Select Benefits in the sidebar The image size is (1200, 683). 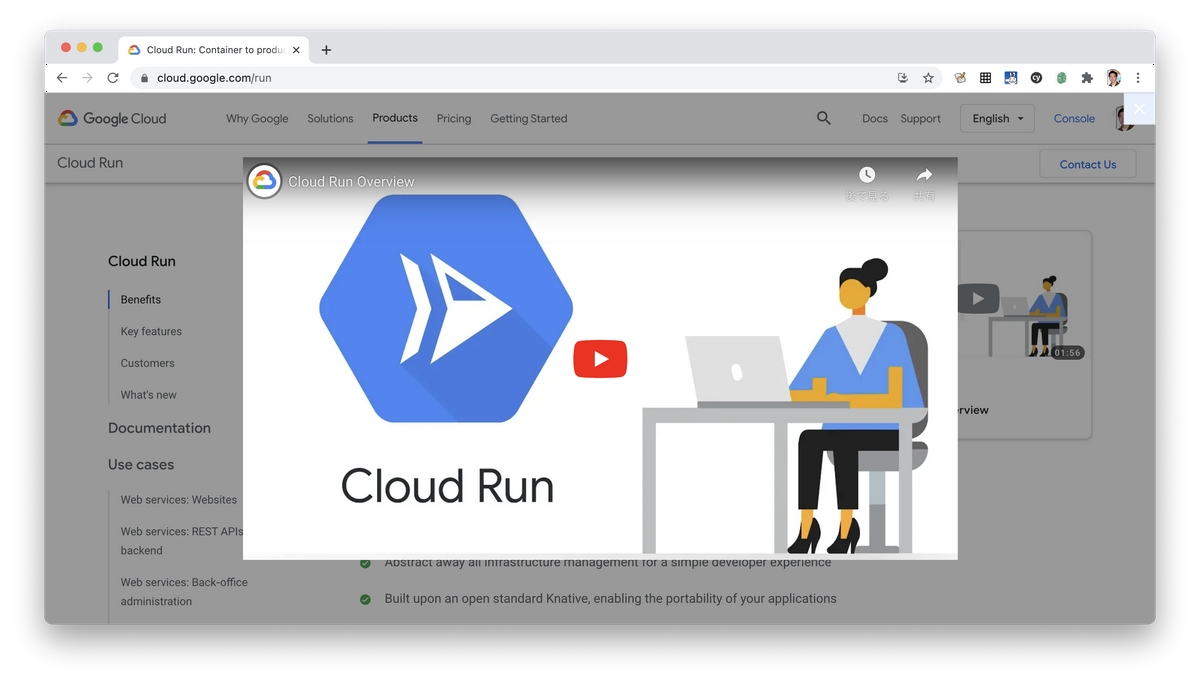click(x=141, y=299)
